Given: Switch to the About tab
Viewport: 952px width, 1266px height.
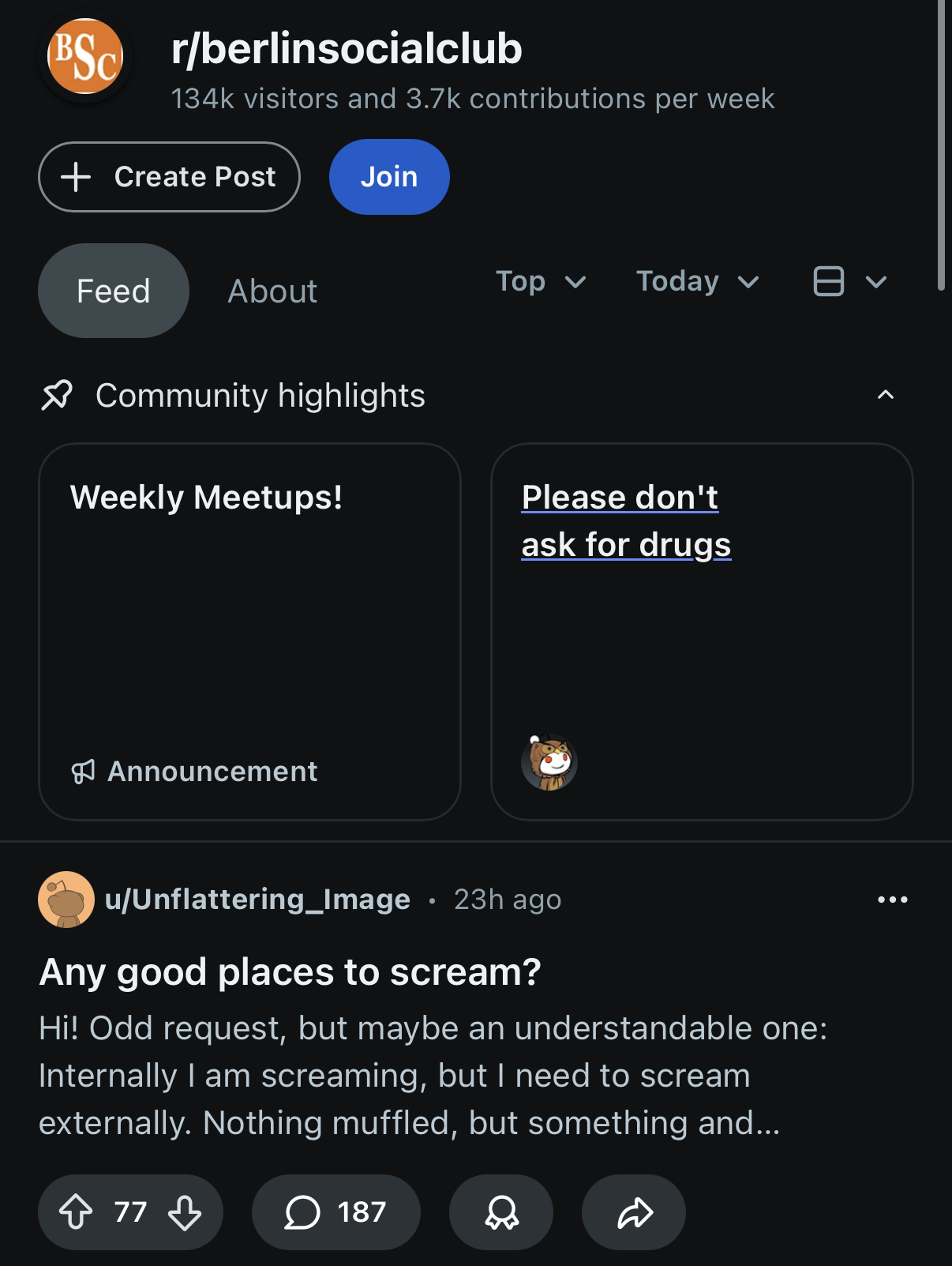Looking at the screenshot, I should point(272,291).
